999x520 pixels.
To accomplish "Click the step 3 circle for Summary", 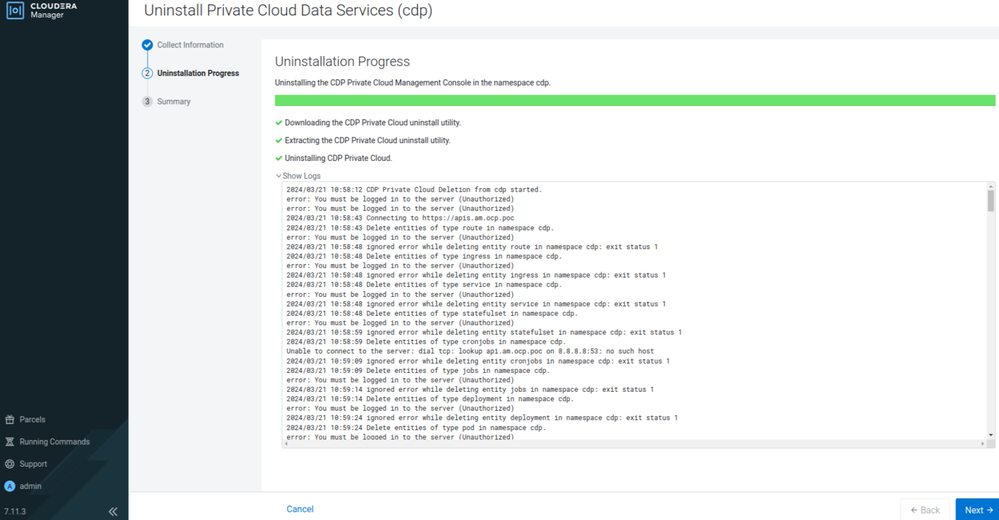I will (x=147, y=101).
